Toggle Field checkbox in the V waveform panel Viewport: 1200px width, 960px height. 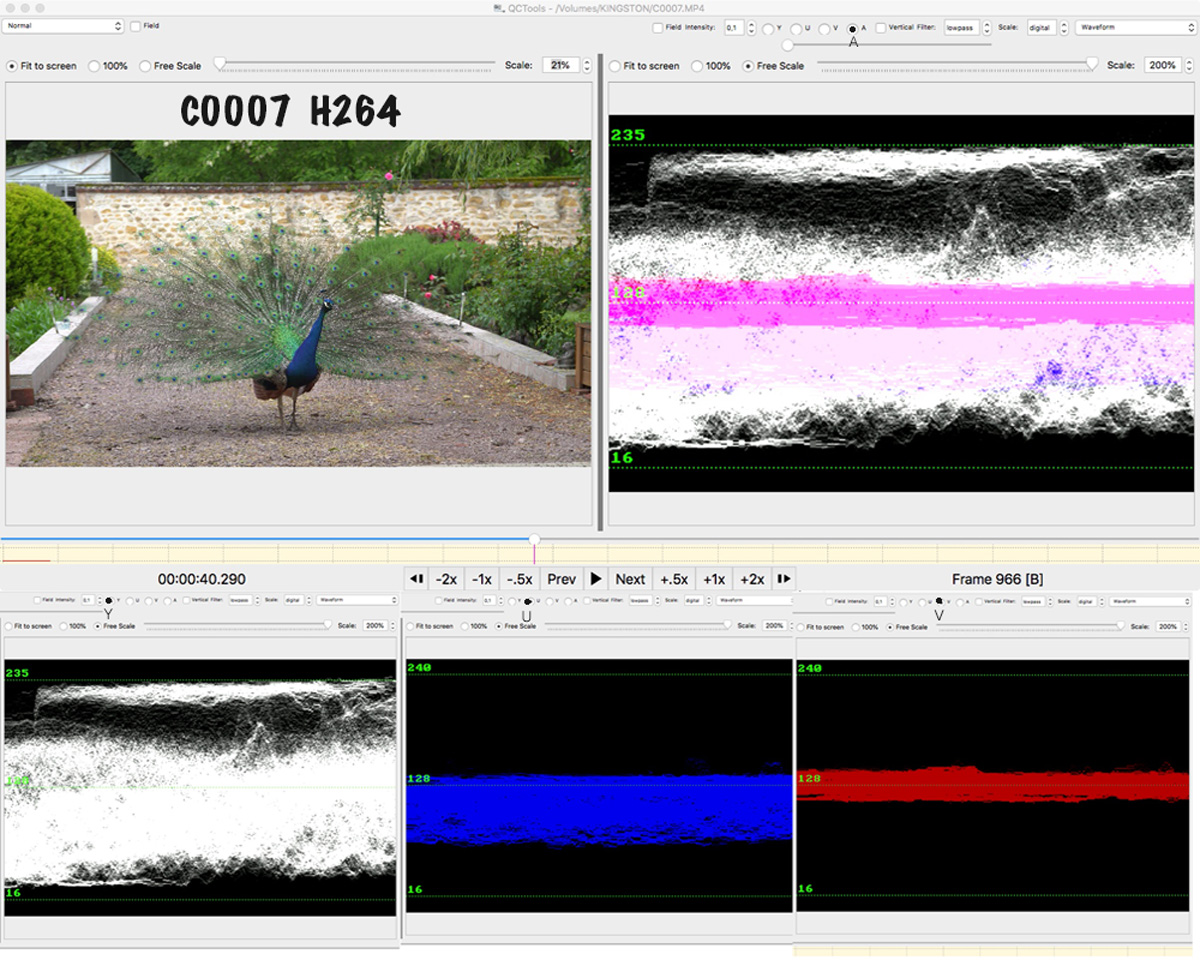(829, 601)
